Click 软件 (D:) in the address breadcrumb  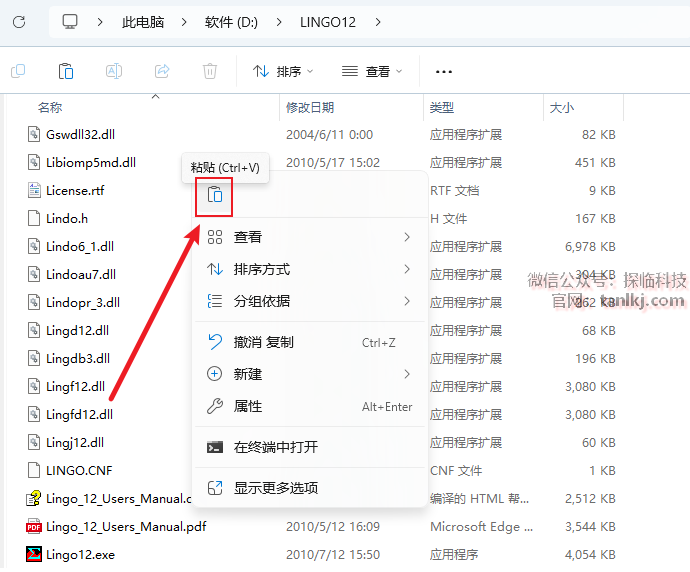click(x=231, y=22)
